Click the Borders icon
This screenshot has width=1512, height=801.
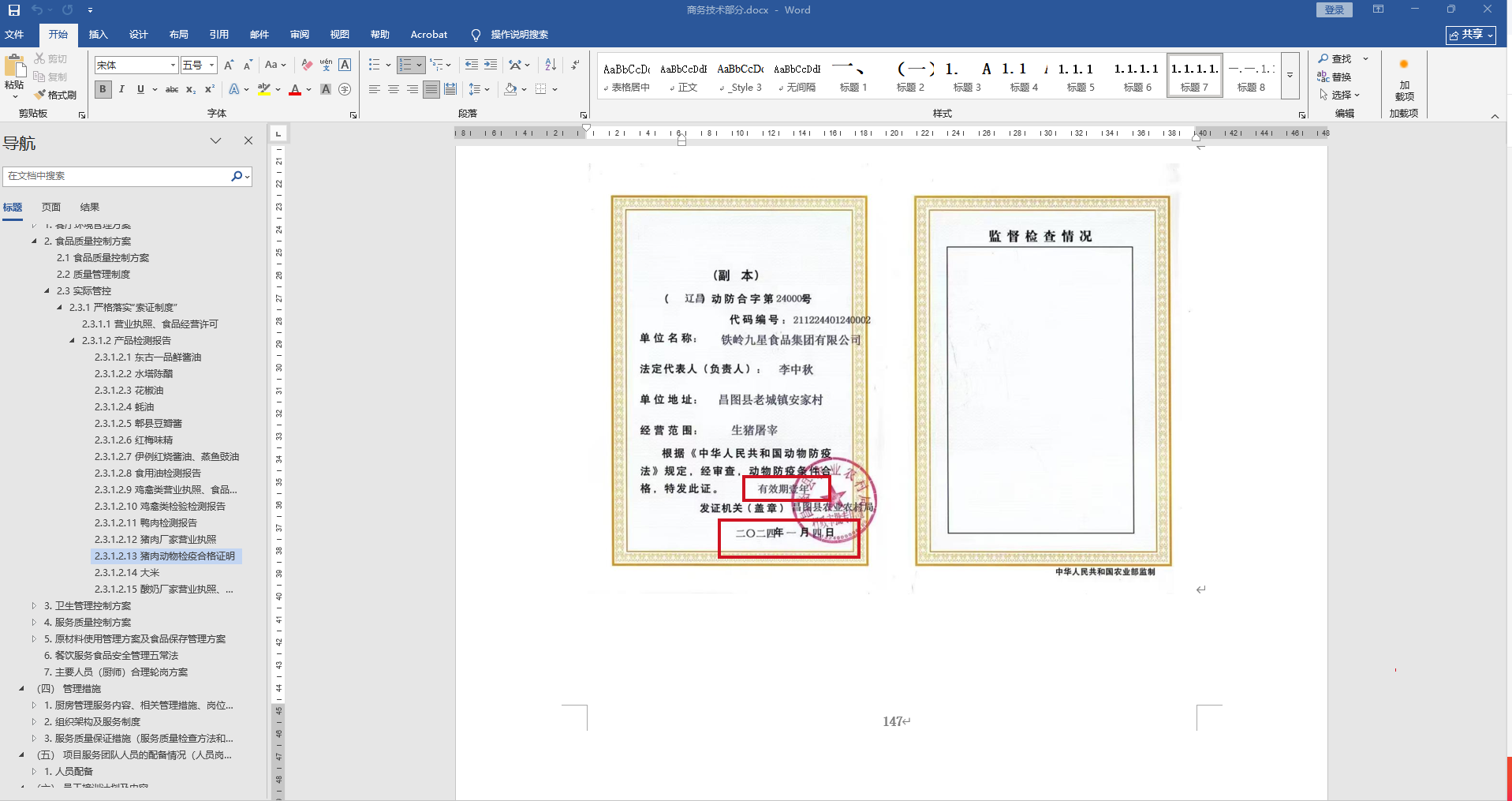coord(541,89)
